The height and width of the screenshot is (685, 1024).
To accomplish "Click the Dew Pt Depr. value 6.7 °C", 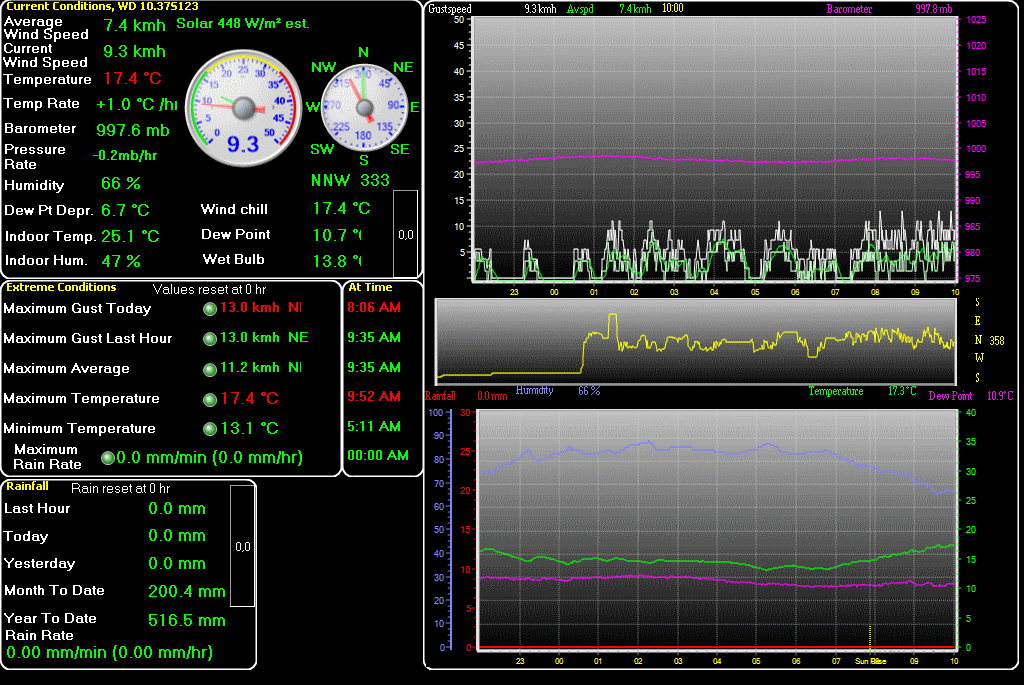I will click(x=125, y=210).
